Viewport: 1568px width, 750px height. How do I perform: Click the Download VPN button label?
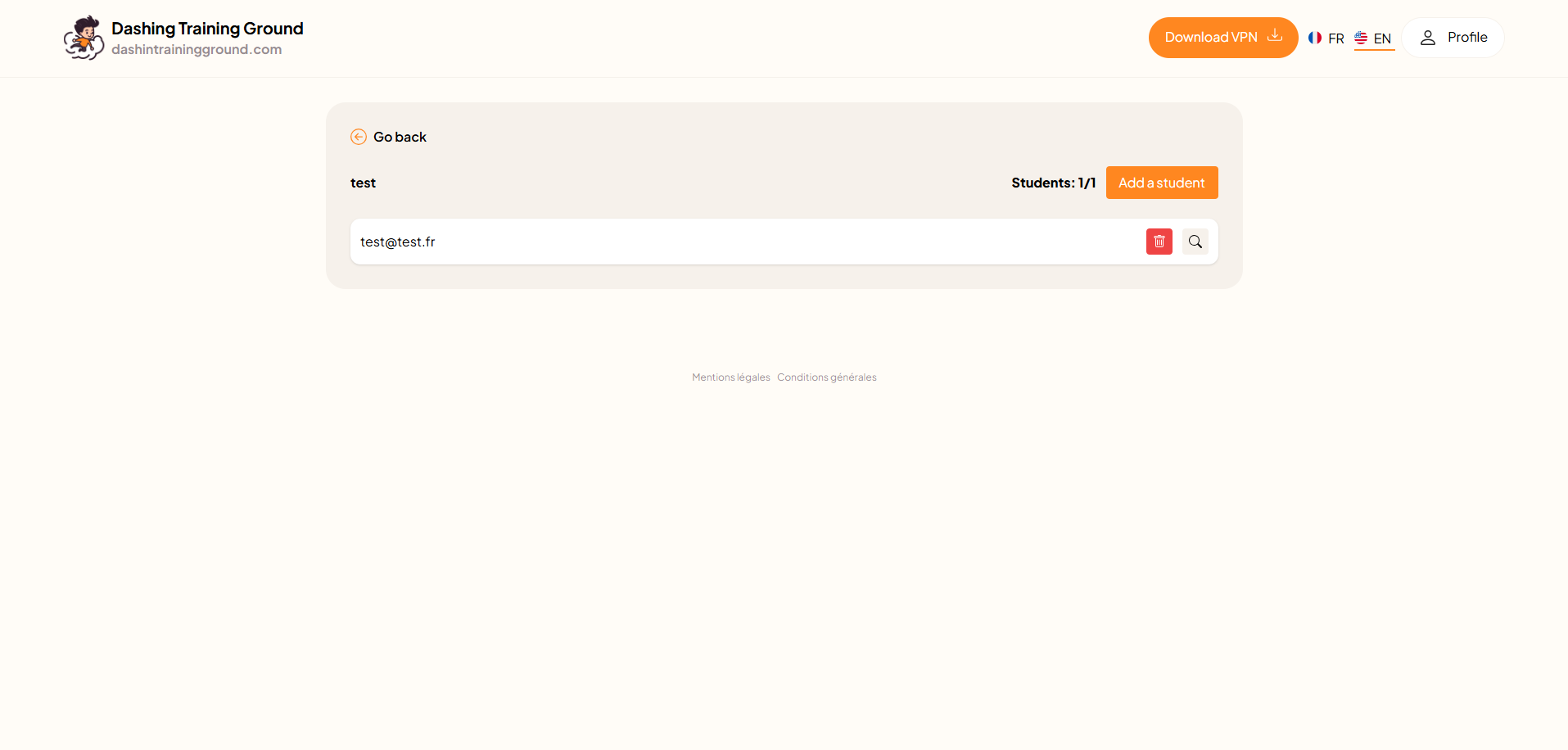[x=1210, y=38]
